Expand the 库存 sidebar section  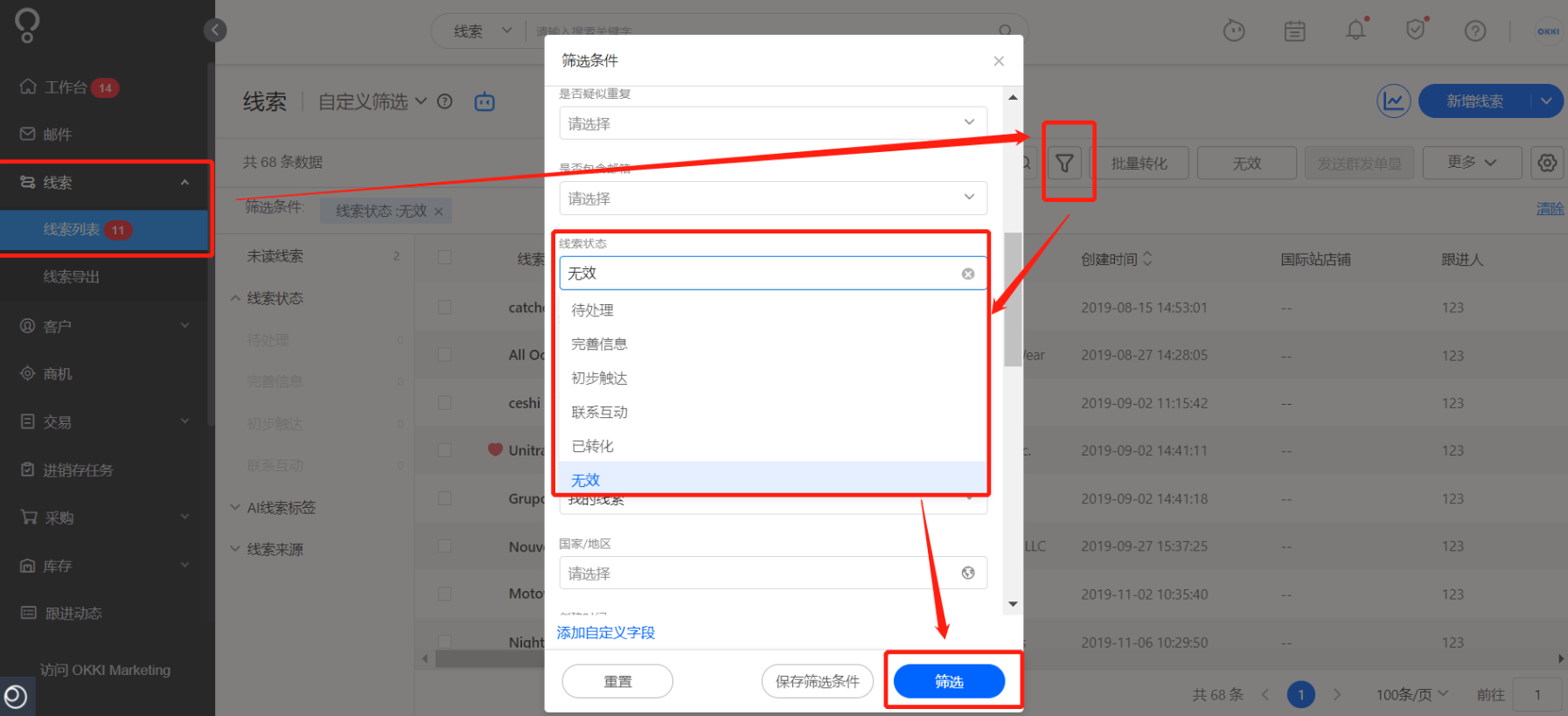pyautogui.click(x=185, y=566)
